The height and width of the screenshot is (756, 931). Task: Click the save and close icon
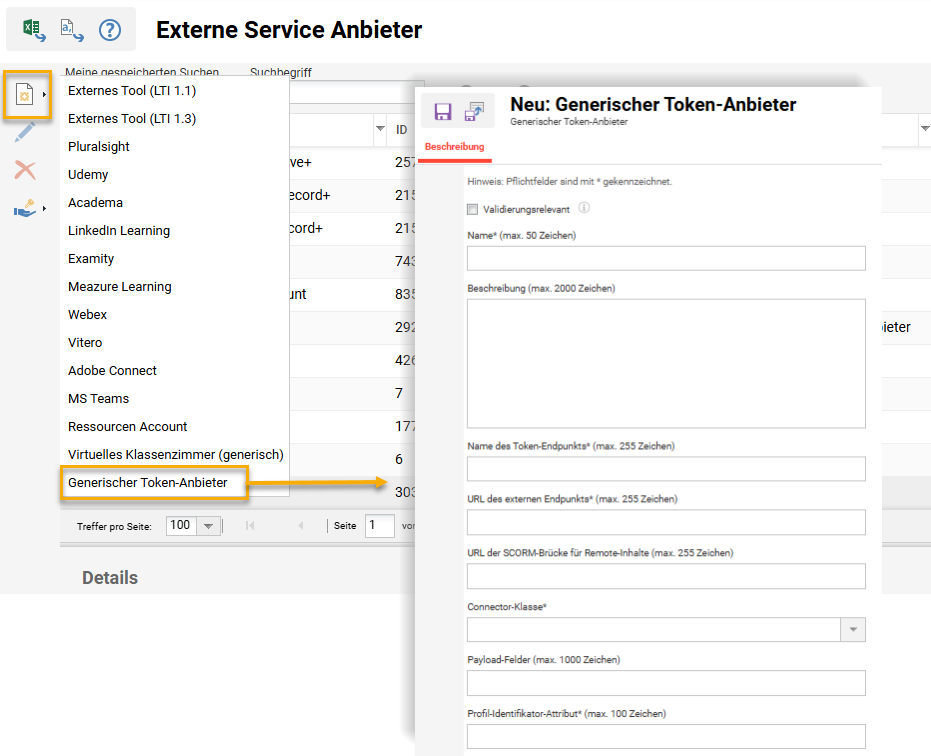(474, 111)
